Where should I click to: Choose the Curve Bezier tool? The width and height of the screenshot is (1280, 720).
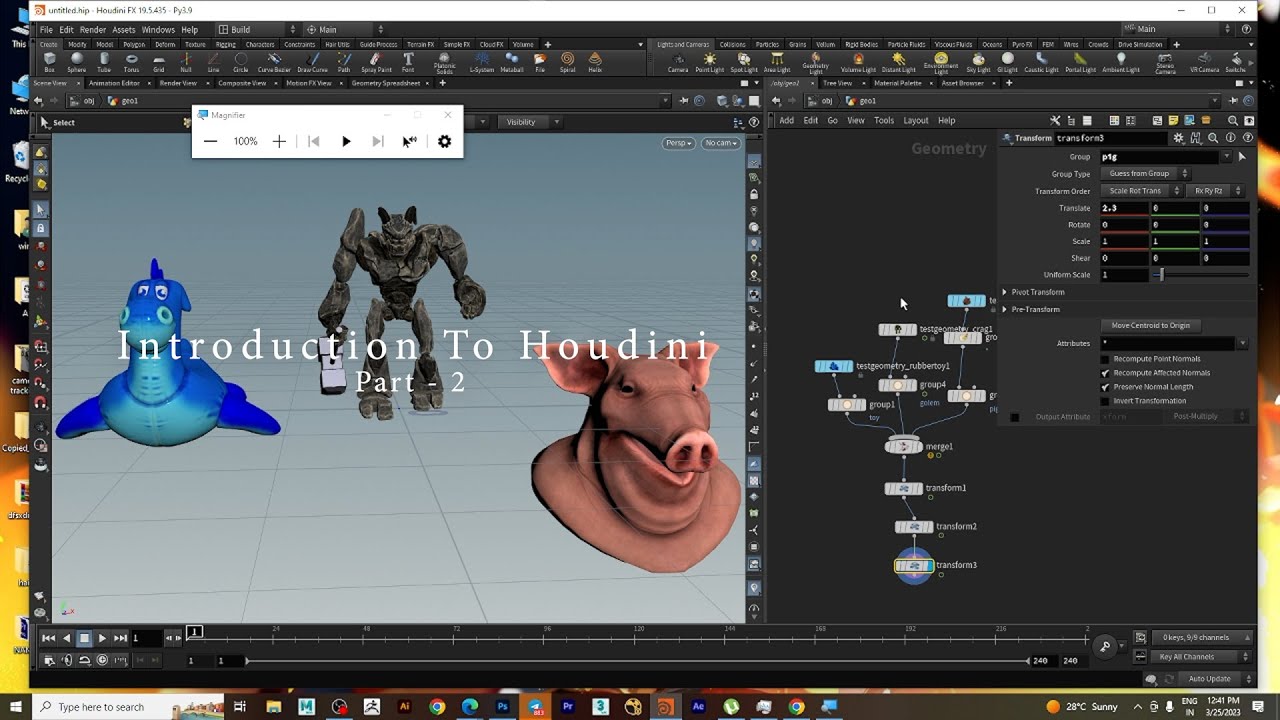[x=274, y=63]
